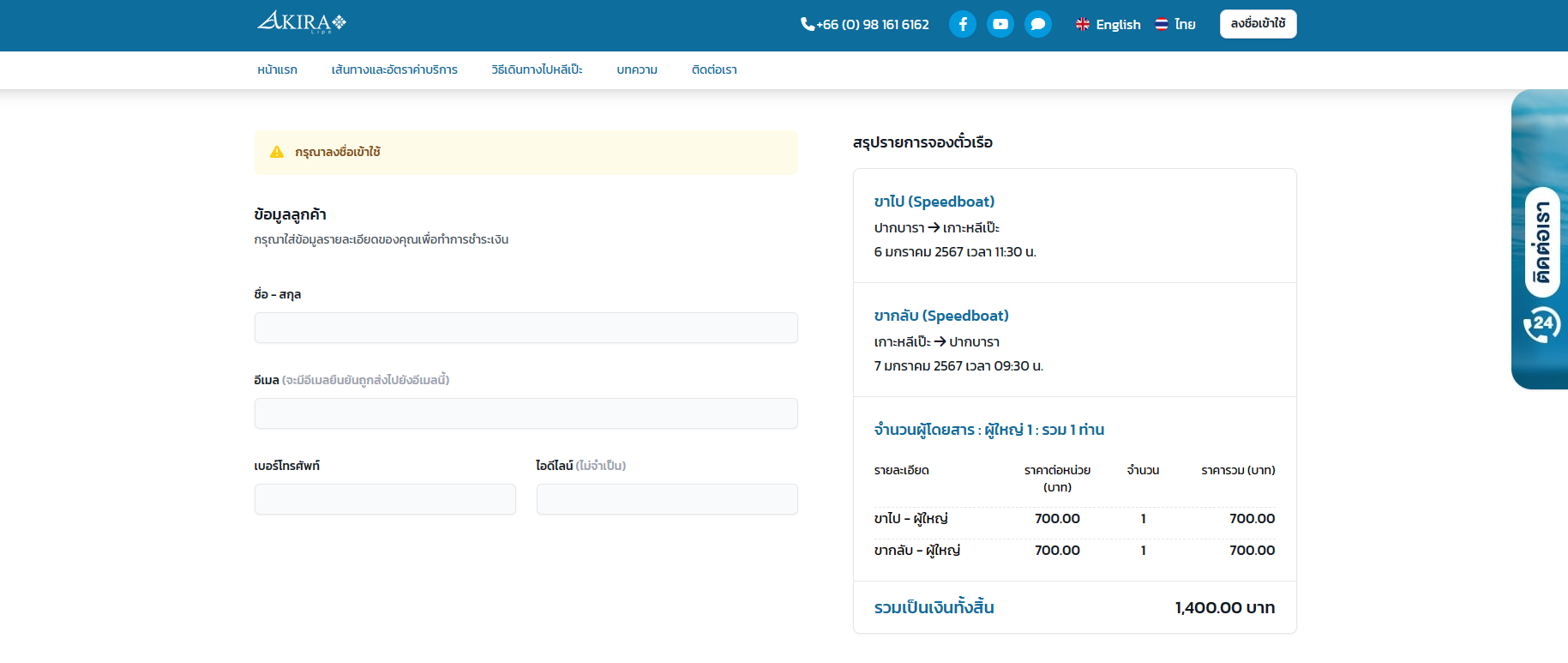This screenshot has height=663, width=1568.
Task: Click the สรุปรายการจองตั๋วเรือ heading
Action: [x=922, y=142]
